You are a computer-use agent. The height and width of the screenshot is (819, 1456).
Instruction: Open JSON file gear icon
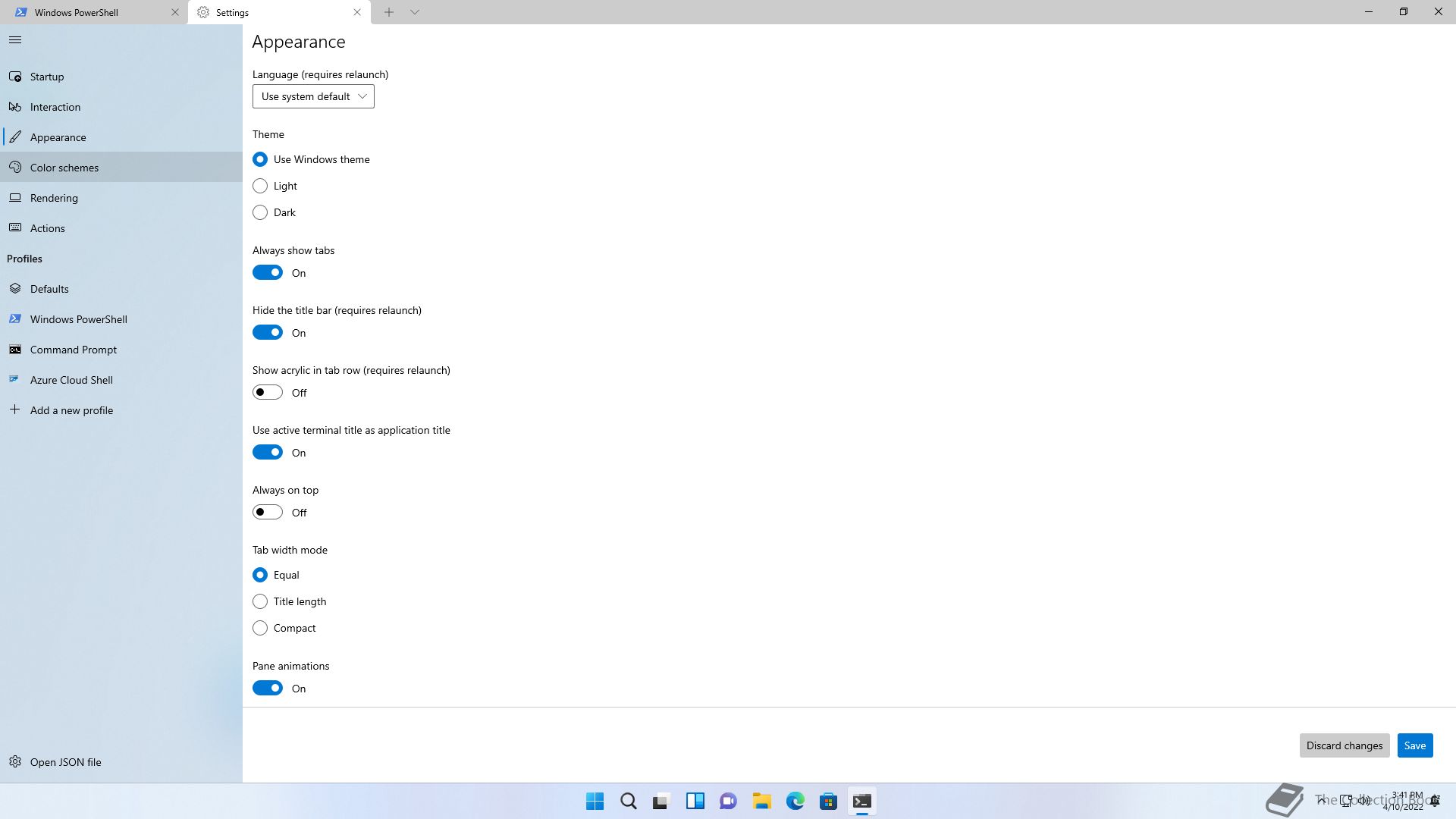[x=15, y=761]
